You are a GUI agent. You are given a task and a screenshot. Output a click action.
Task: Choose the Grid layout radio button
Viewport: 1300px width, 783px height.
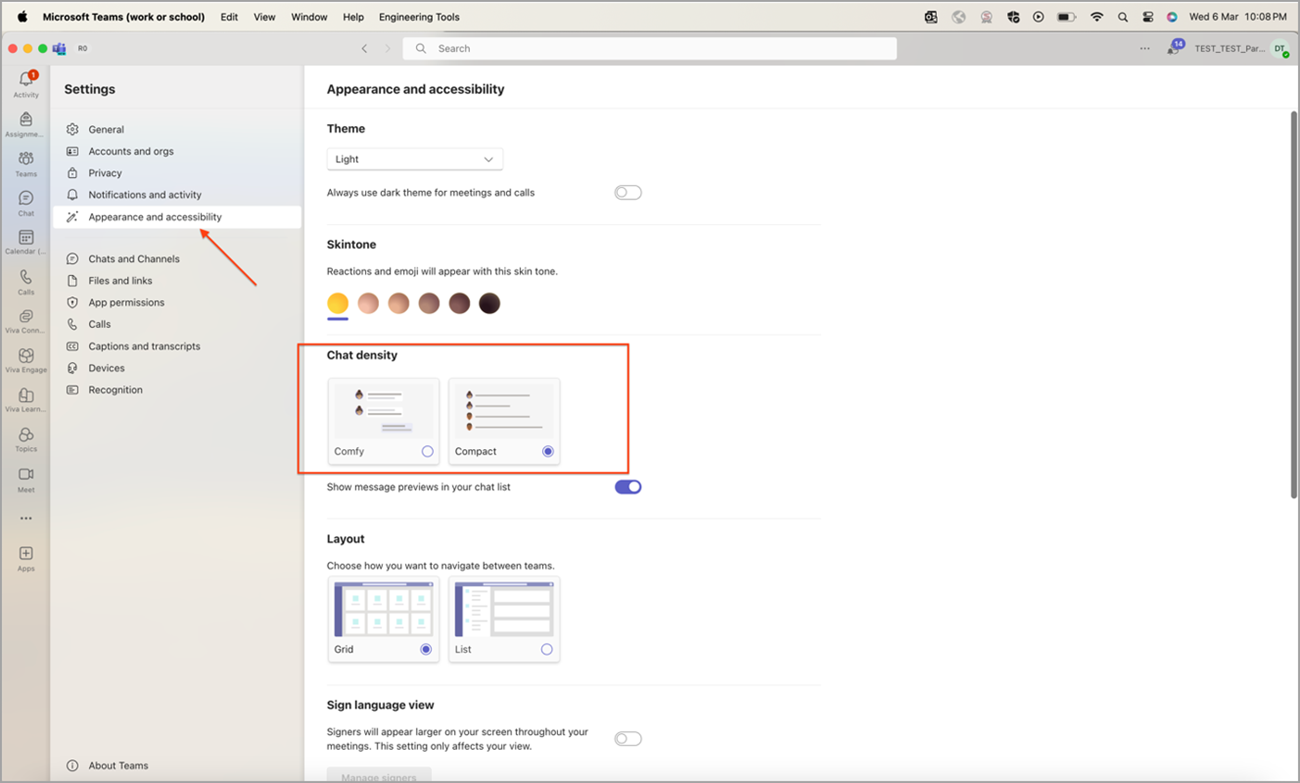[426, 650]
